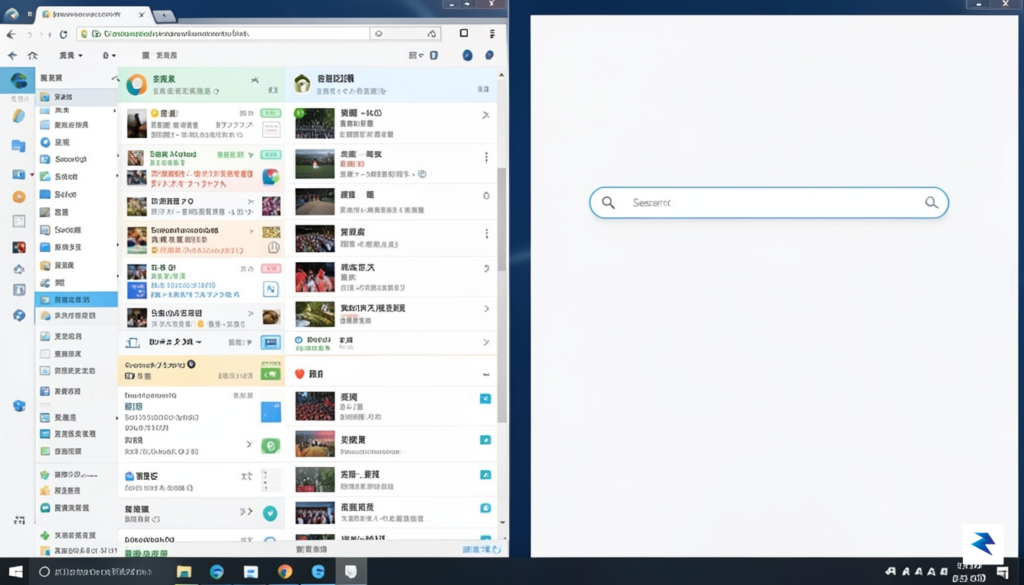Select the folder list row with the blue ring icon
1024x585 pixels.
point(76,142)
